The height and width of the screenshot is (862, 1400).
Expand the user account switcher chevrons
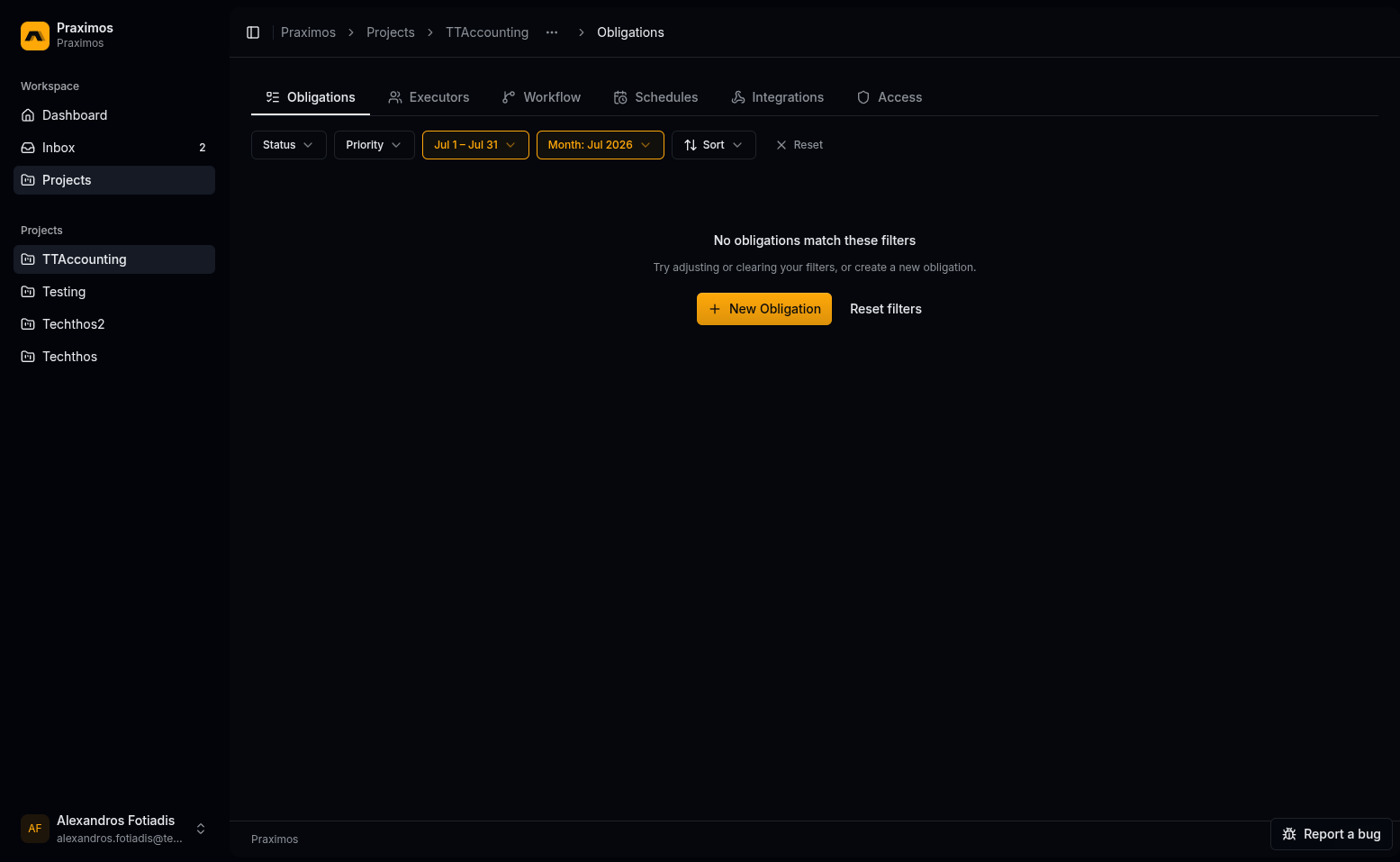(201, 829)
